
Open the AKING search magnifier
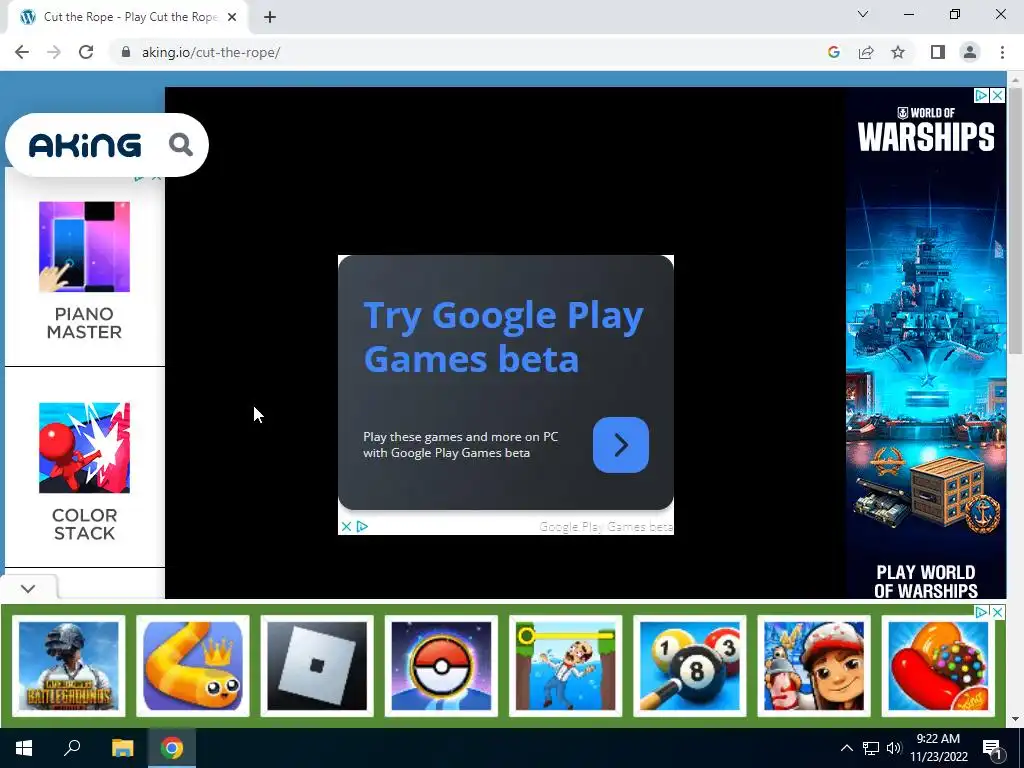(181, 145)
